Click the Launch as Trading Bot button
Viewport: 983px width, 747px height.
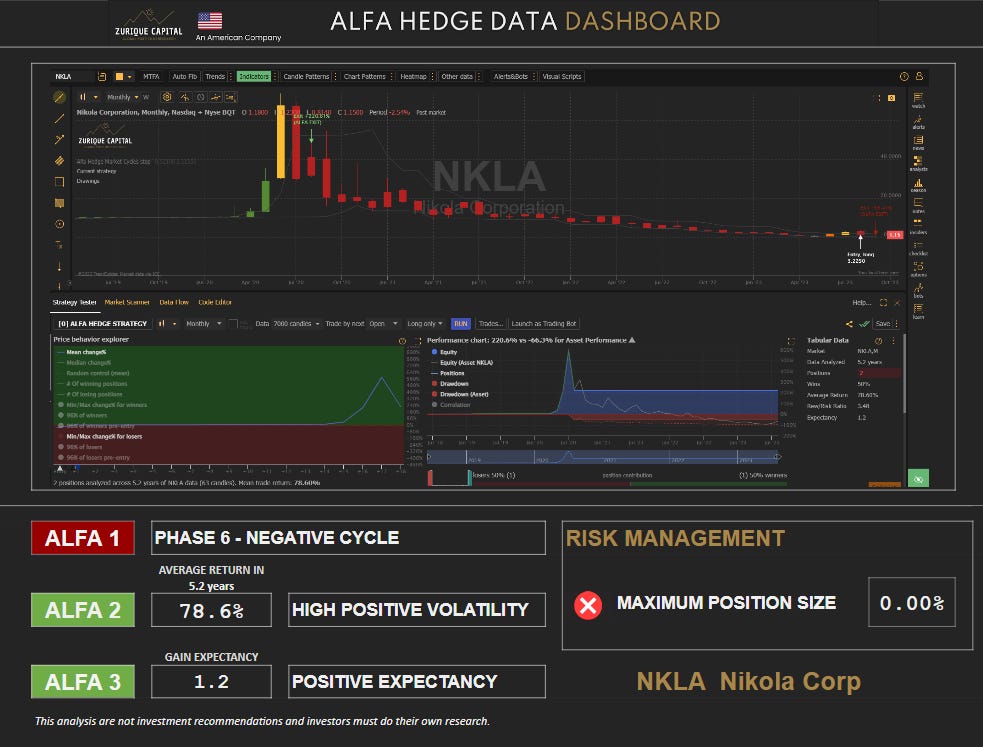[544, 324]
